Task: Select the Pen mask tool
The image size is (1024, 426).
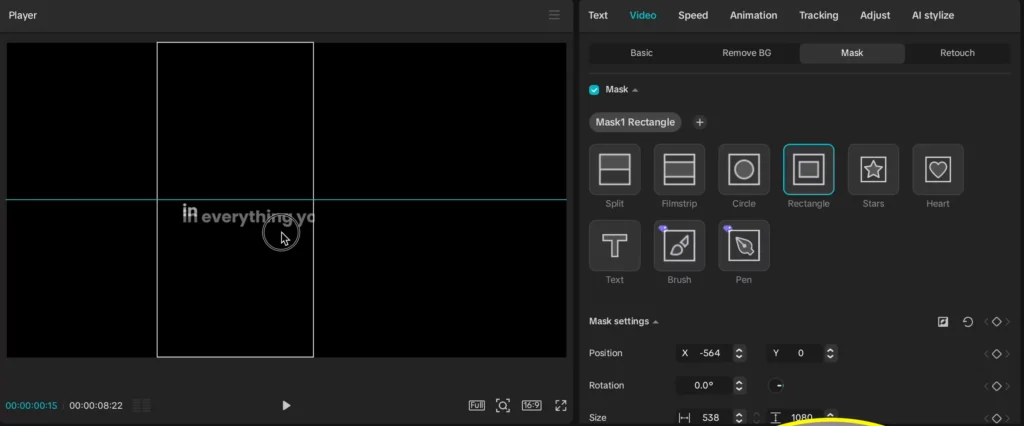Action: [744, 246]
